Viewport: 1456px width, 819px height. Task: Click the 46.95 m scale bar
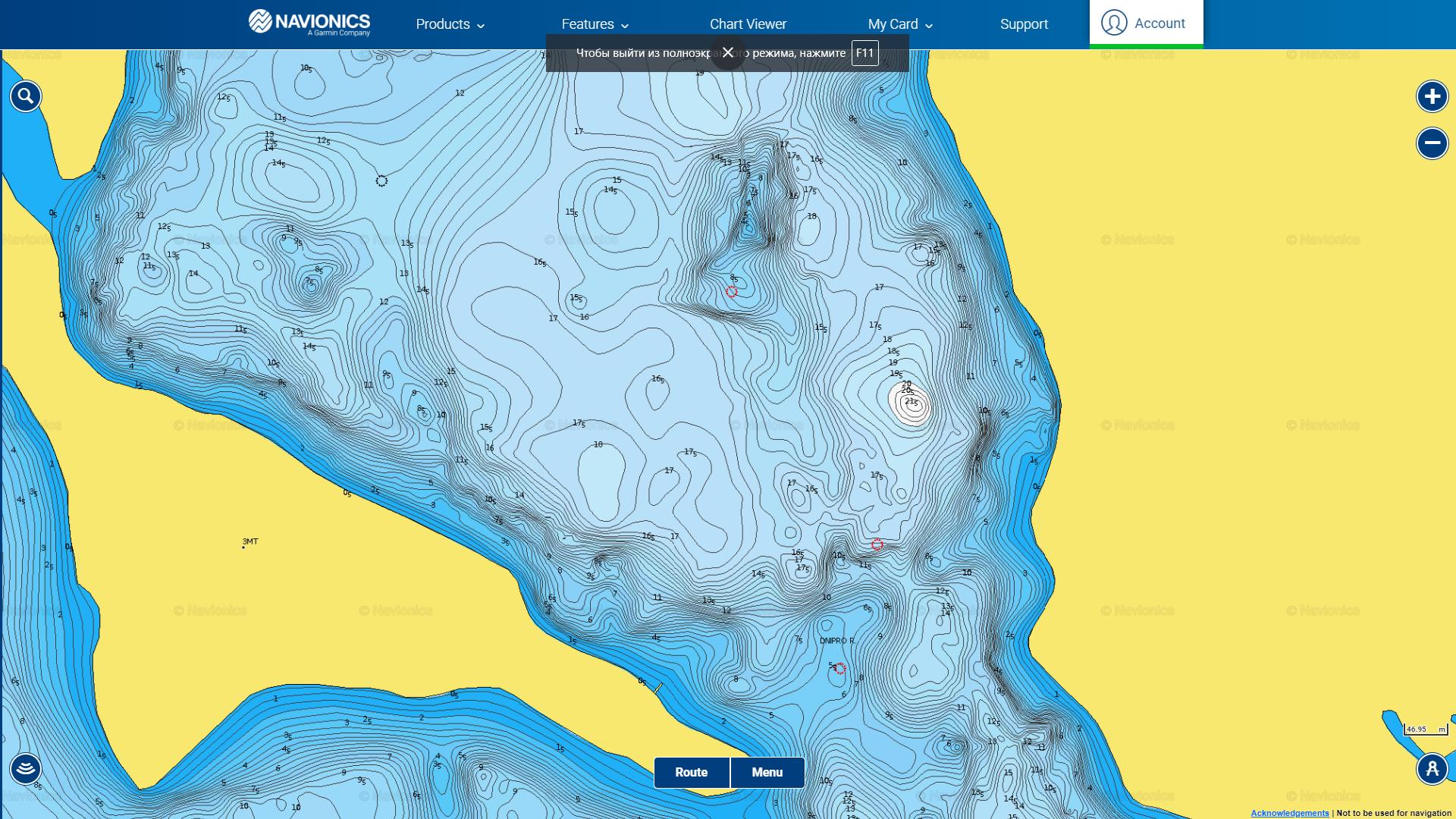click(x=1426, y=730)
